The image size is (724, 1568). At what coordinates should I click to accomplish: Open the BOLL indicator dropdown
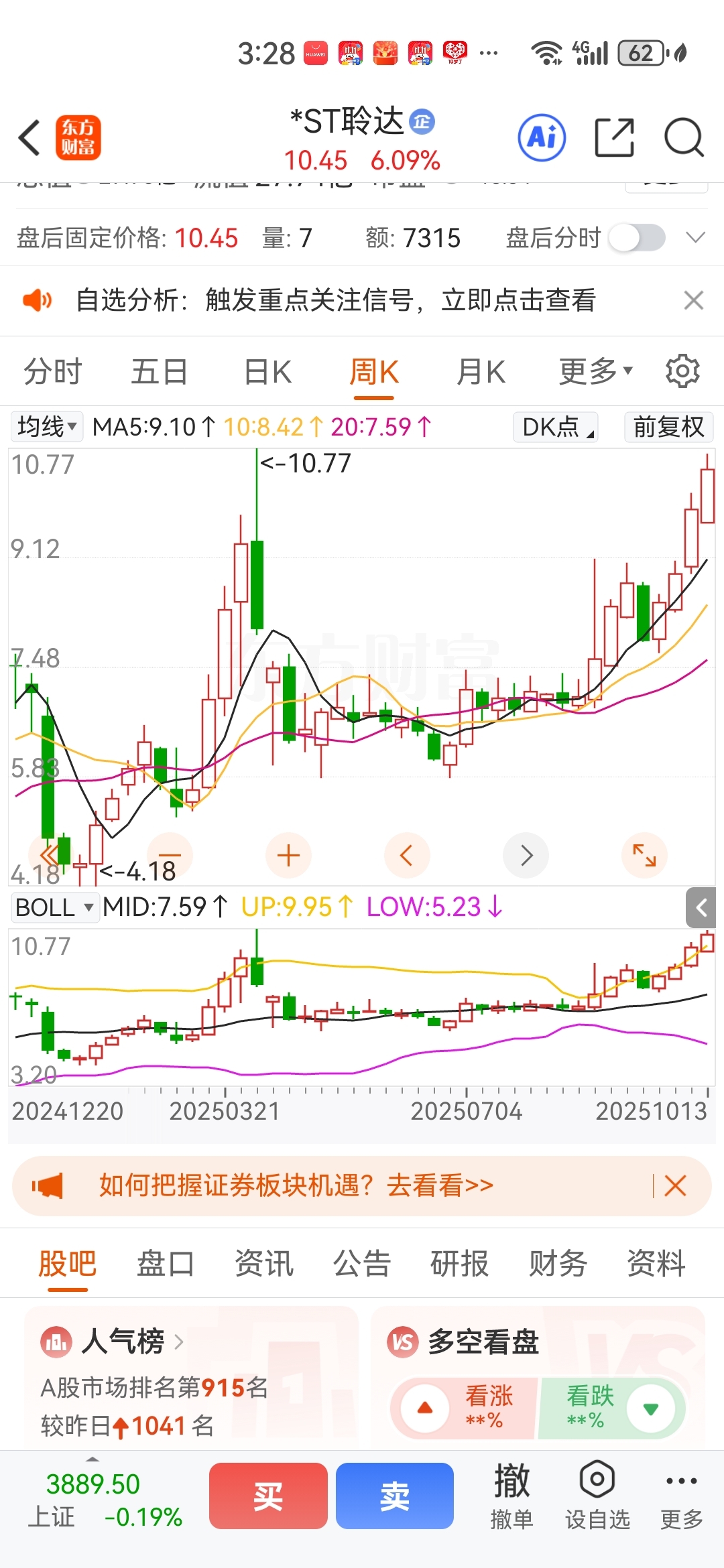[54, 907]
